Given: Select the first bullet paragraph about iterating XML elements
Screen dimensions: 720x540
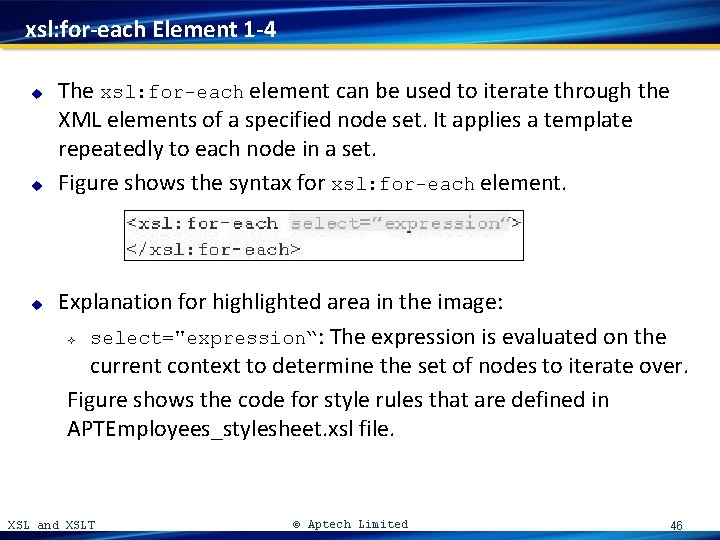Looking at the screenshot, I should (x=364, y=120).
